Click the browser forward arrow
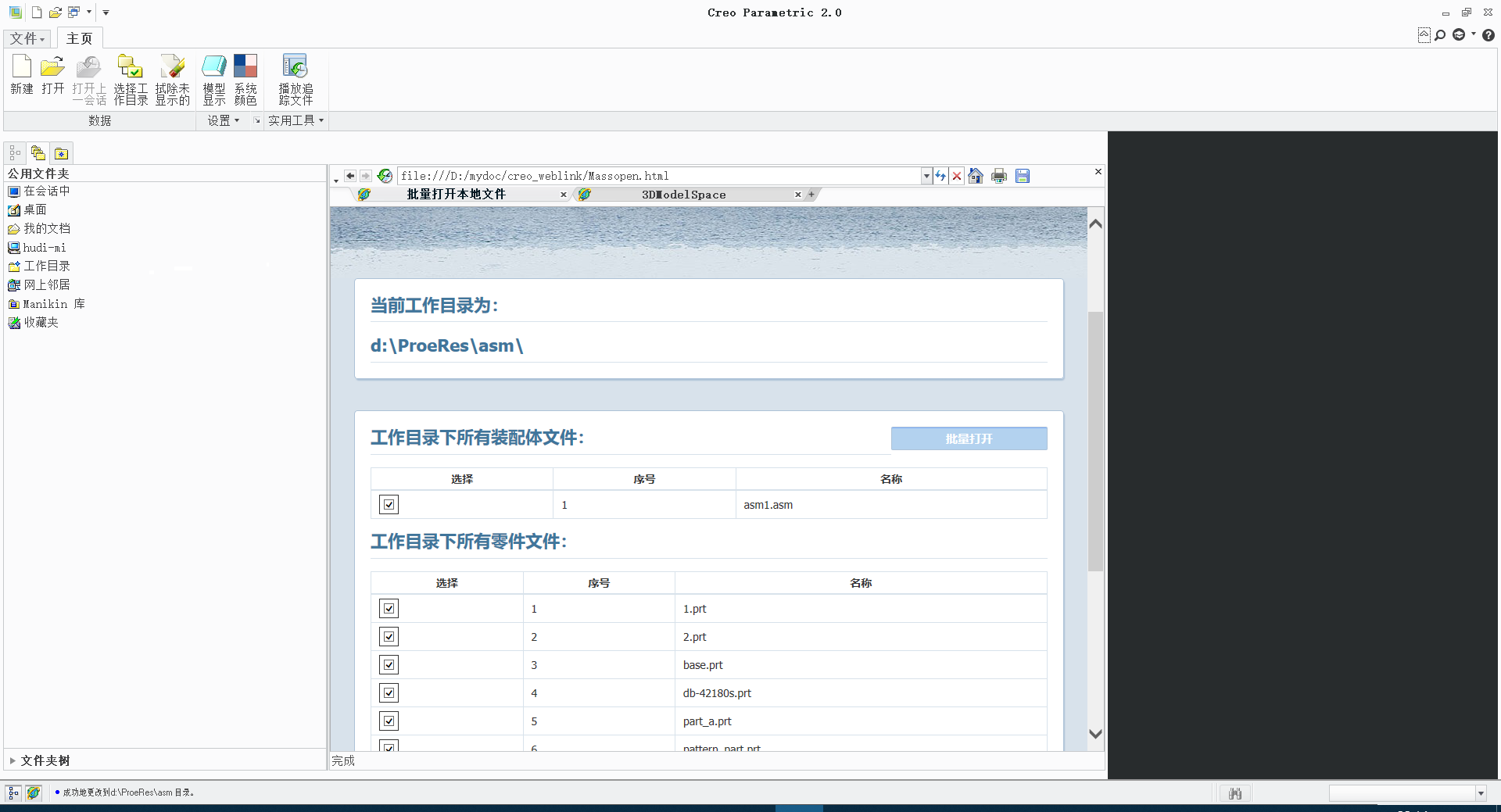Image resolution: width=1501 pixels, height=812 pixels. pyautogui.click(x=365, y=176)
